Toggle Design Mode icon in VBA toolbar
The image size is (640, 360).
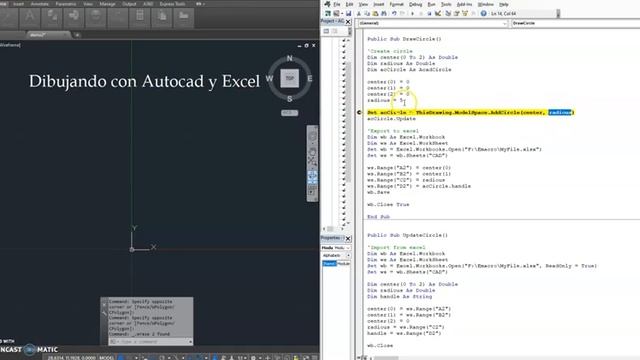click(438, 13)
